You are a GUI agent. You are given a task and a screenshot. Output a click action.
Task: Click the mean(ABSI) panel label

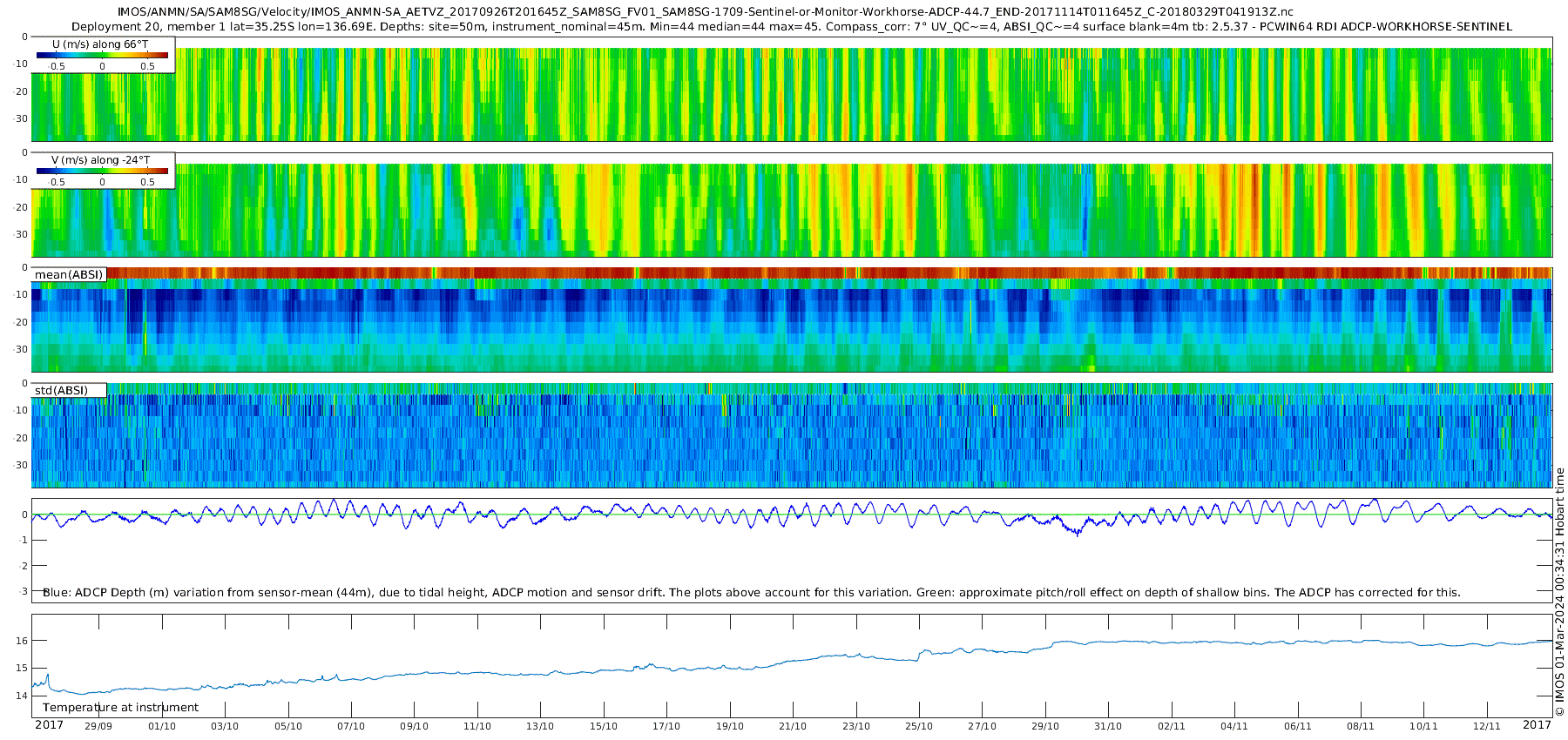[x=69, y=274]
